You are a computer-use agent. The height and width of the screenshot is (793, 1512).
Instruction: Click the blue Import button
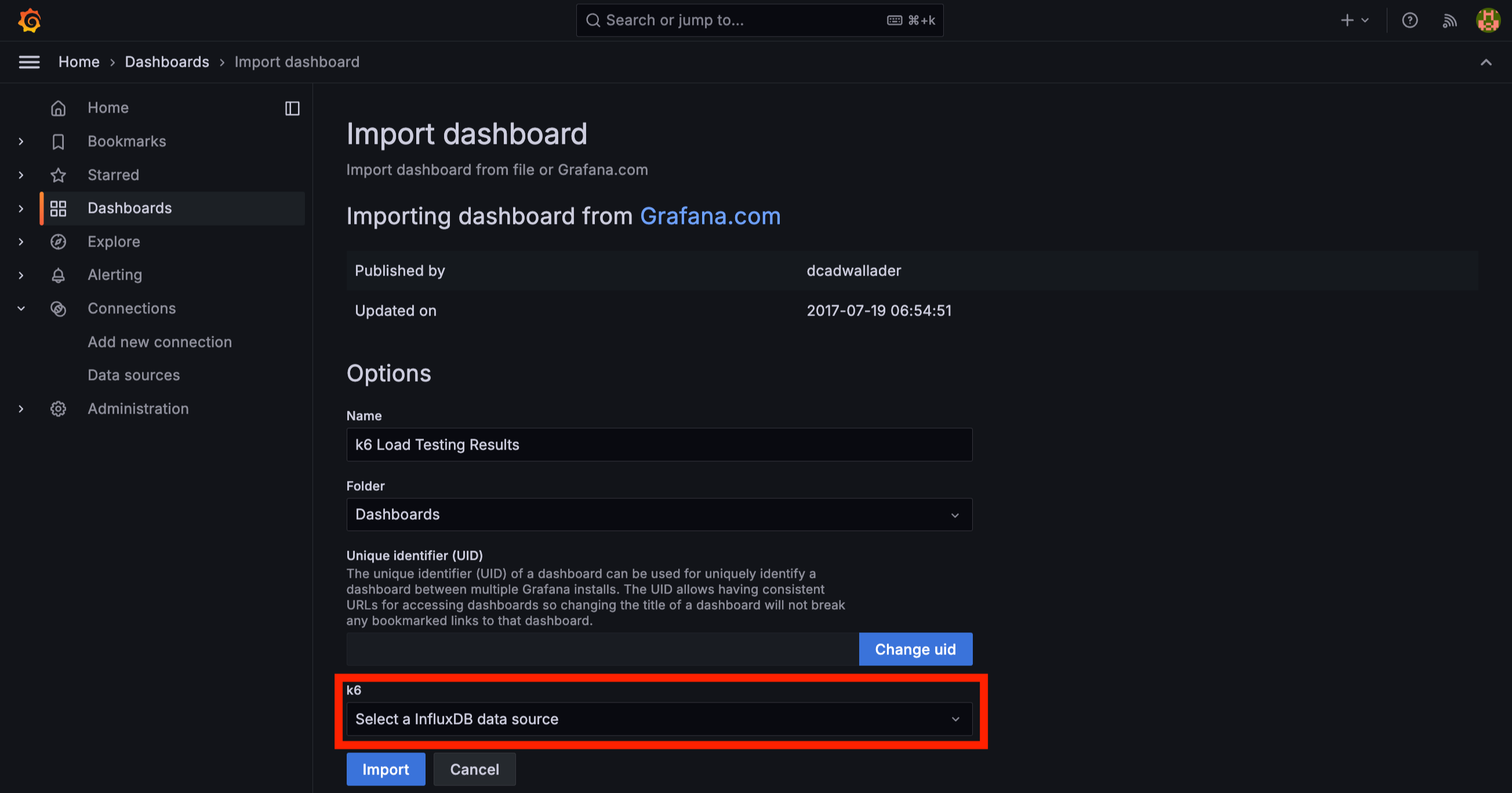point(386,769)
